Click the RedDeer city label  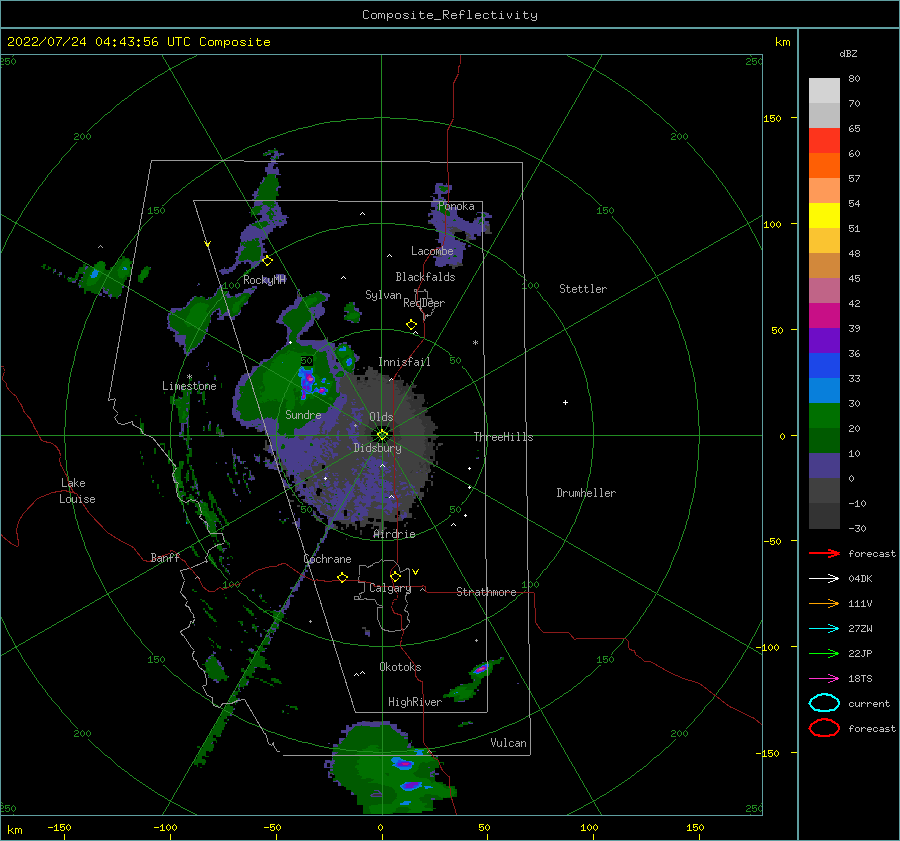[424, 303]
